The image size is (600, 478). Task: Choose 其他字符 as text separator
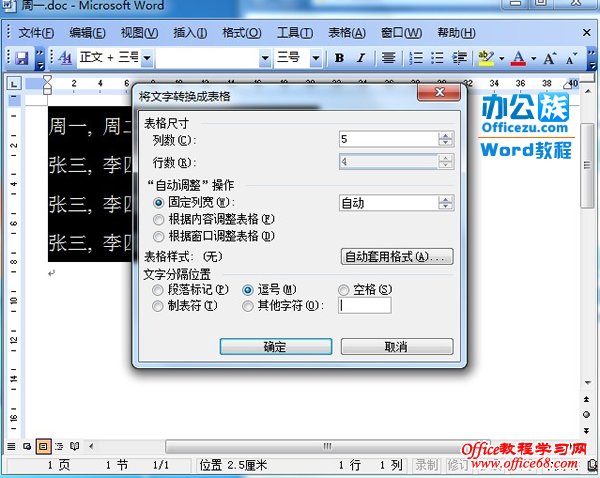coord(248,306)
